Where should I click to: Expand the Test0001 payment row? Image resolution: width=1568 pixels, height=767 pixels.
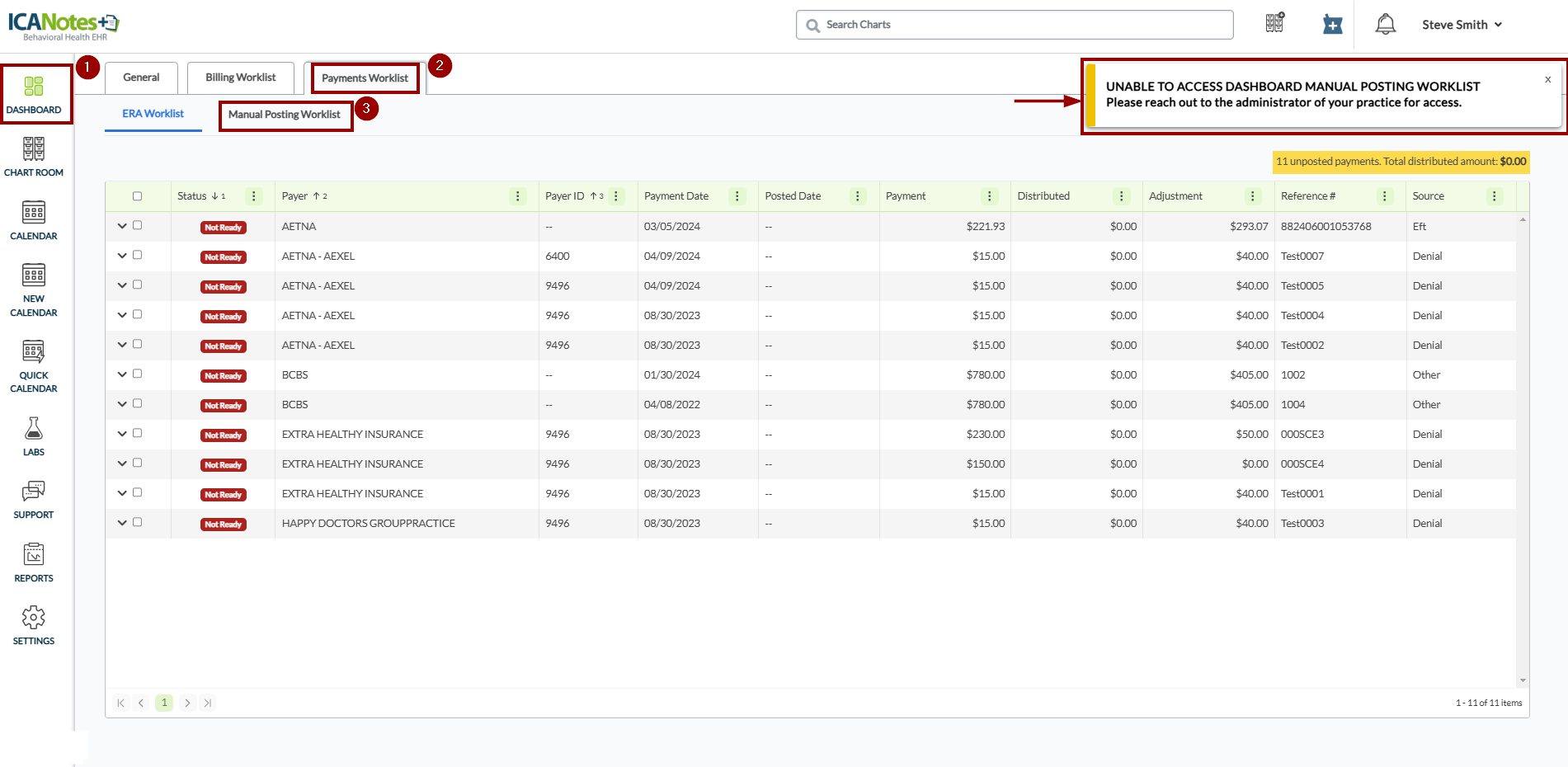coord(122,493)
